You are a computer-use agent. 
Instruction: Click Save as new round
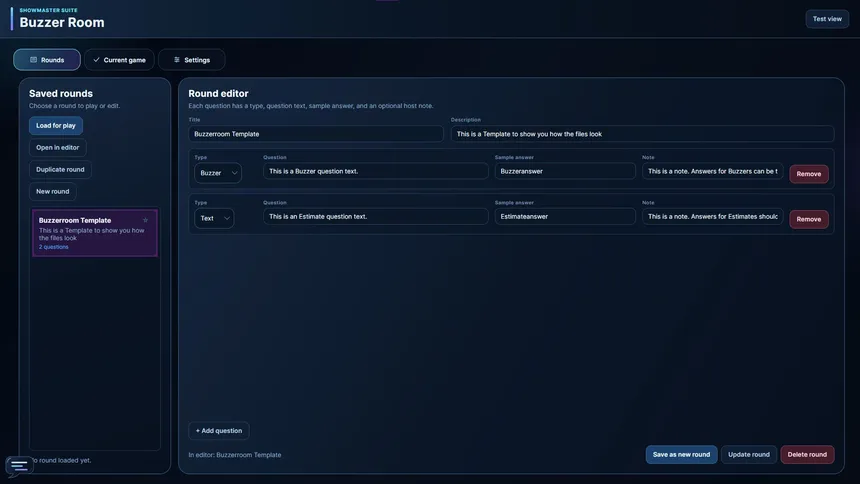click(x=681, y=454)
